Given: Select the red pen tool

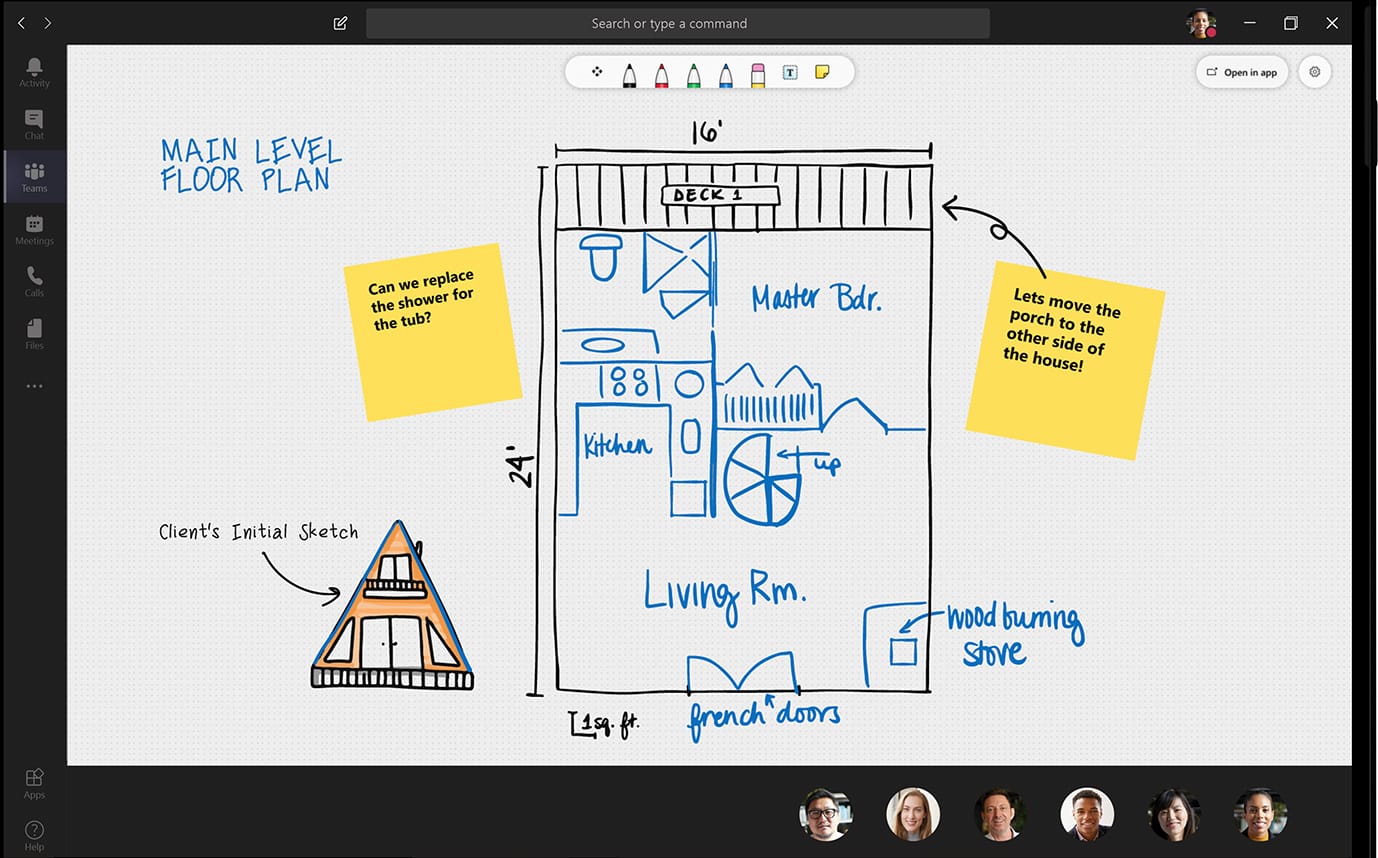Looking at the screenshot, I should pos(661,73).
